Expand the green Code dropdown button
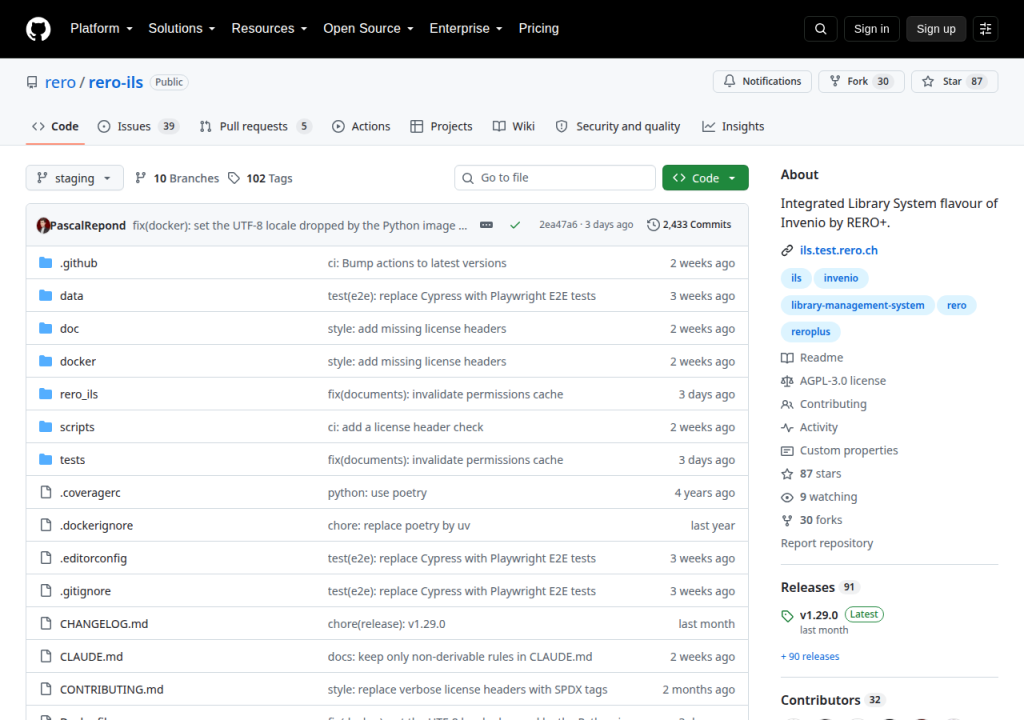 (705, 178)
